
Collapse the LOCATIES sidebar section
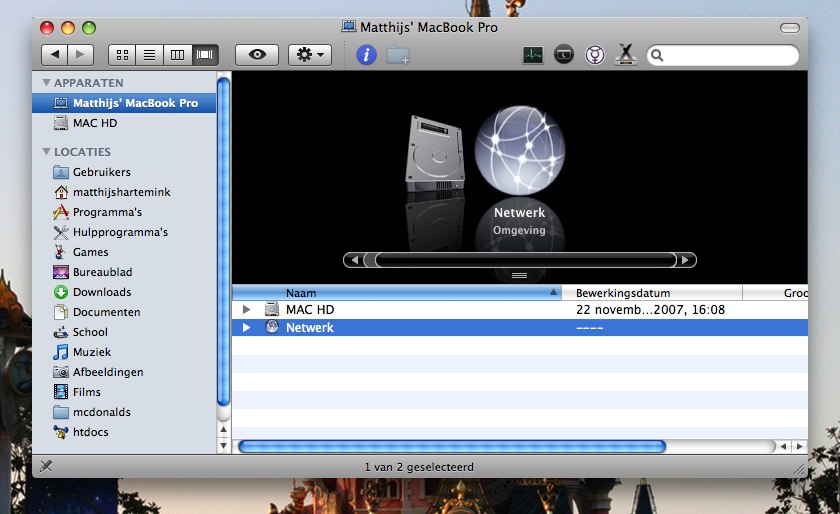(x=47, y=152)
